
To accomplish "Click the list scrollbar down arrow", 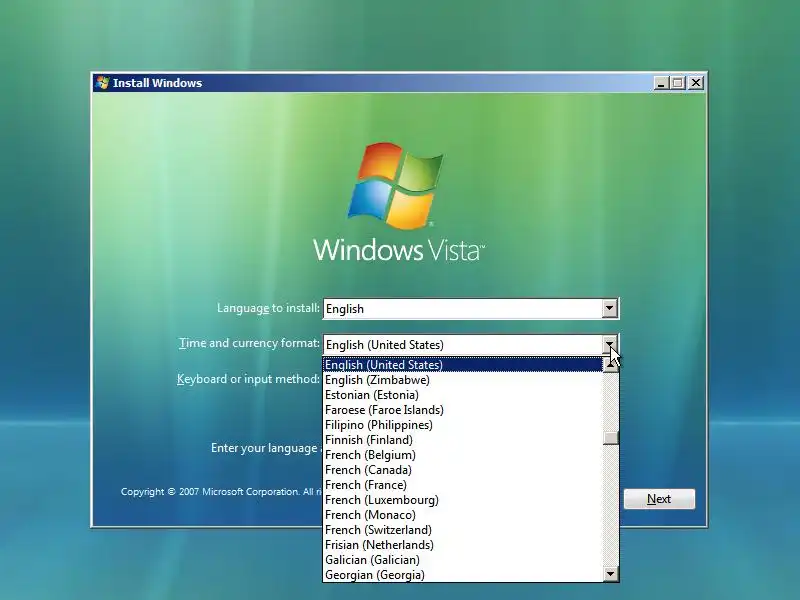I will [x=610, y=574].
